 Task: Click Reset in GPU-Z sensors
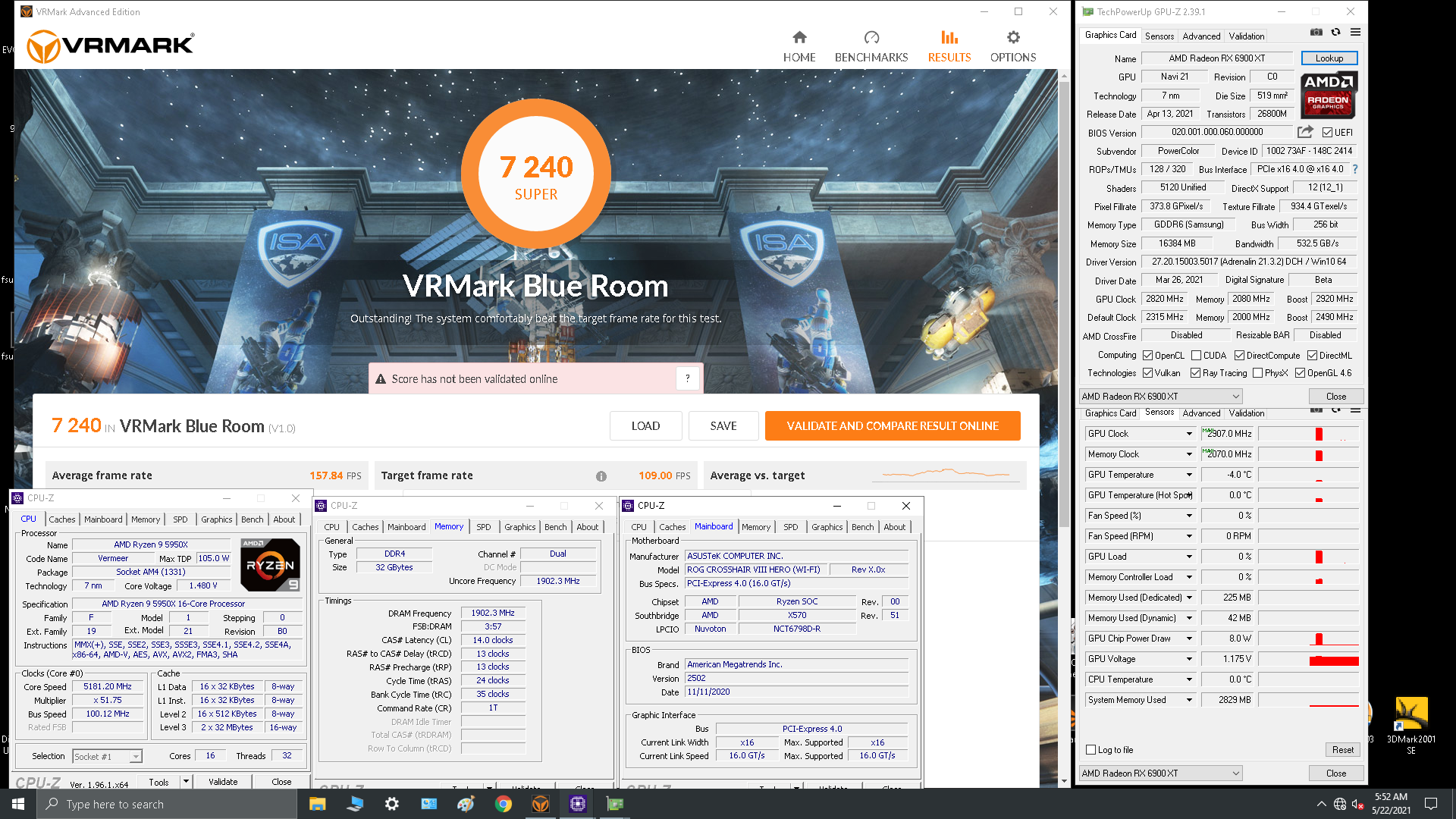click(1343, 750)
